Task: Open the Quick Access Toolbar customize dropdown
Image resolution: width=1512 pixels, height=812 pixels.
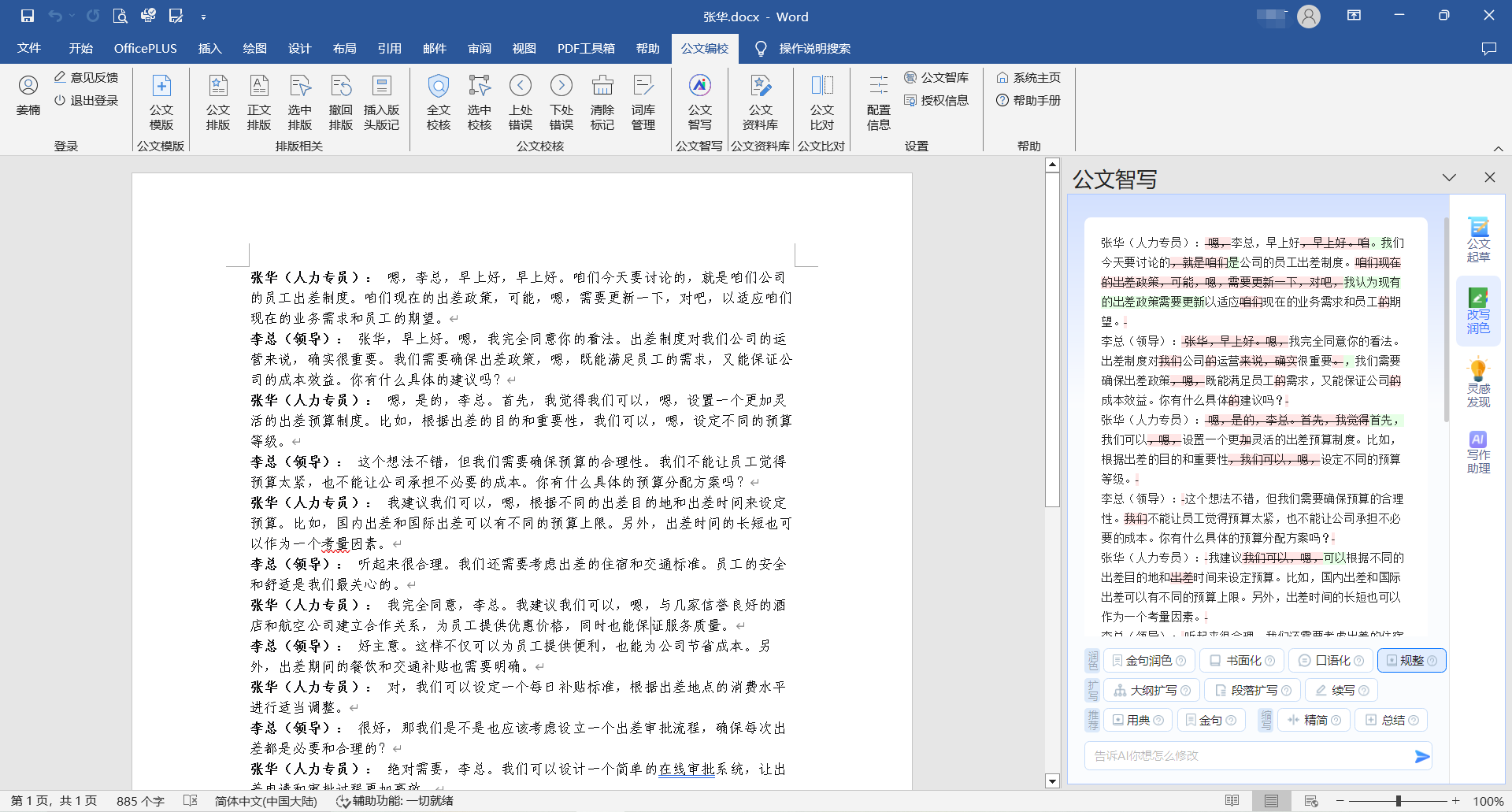Action: click(x=203, y=17)
